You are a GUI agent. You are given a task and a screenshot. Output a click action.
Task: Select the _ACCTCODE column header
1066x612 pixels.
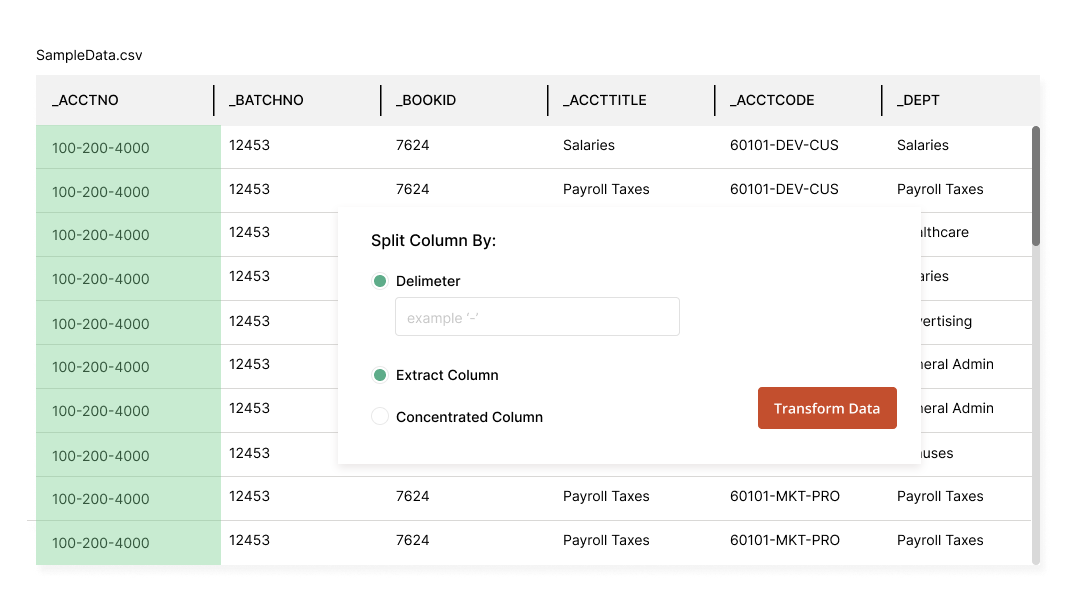(772, 100)
